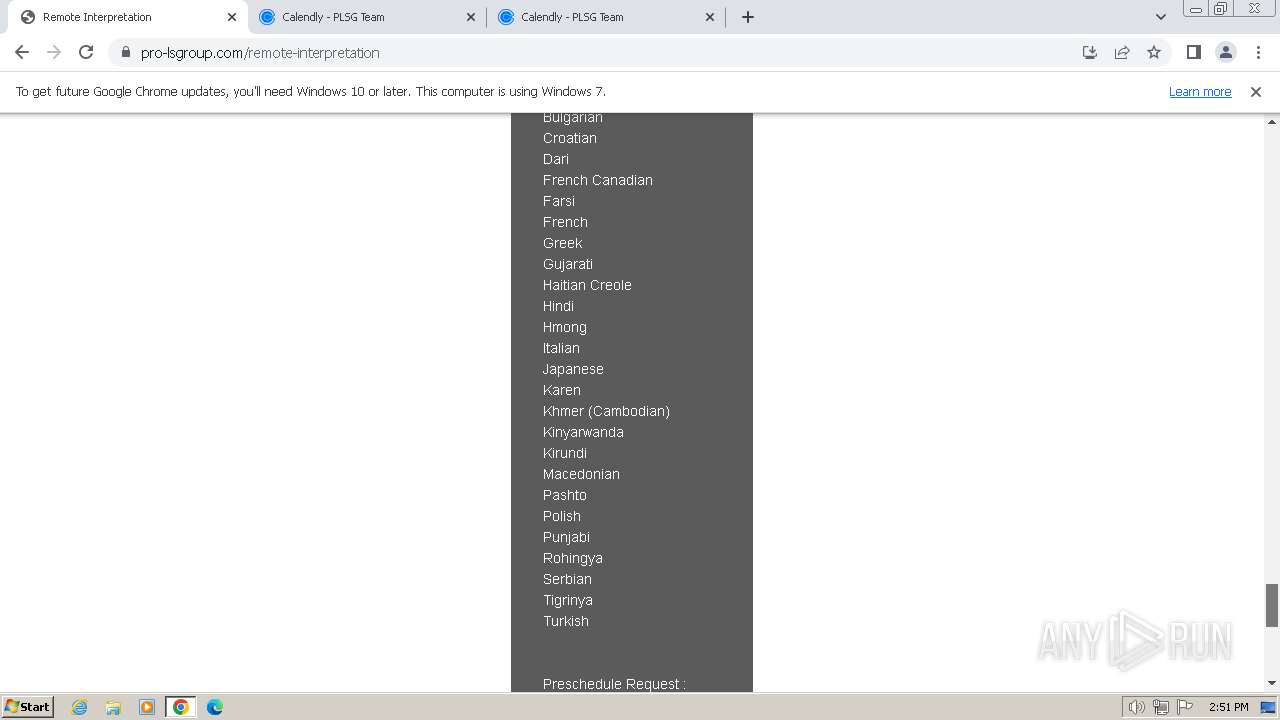This screenshot has width=1280, height=720.
Task: Select the Greek language entry
Action: [x=563, y=243]
